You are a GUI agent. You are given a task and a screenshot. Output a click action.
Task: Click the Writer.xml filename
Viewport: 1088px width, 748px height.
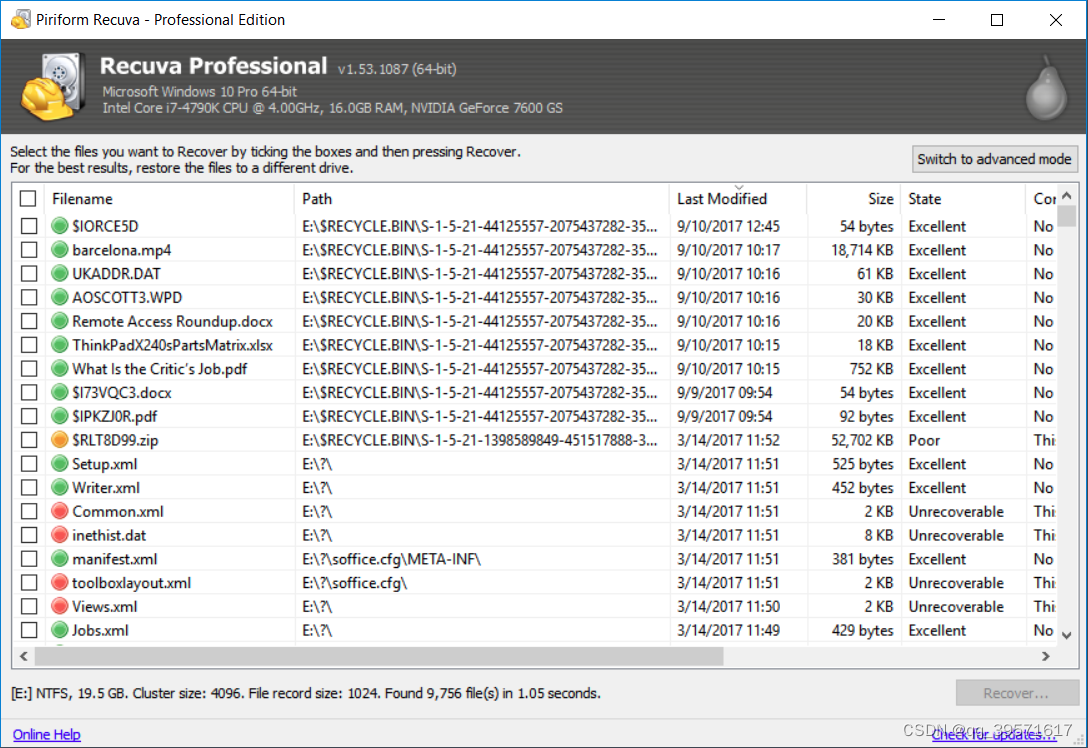pyautogui.click(x=106, y=488)
